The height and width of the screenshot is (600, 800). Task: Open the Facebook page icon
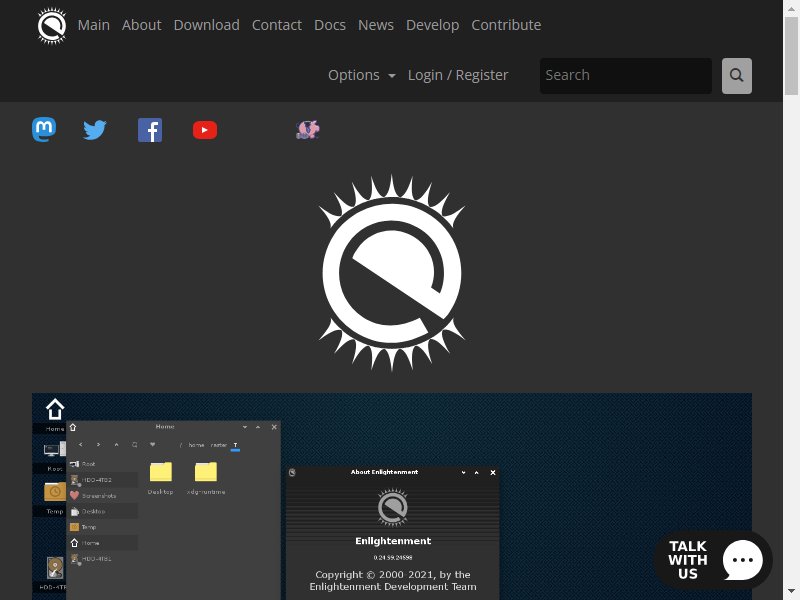click(150, 130)
